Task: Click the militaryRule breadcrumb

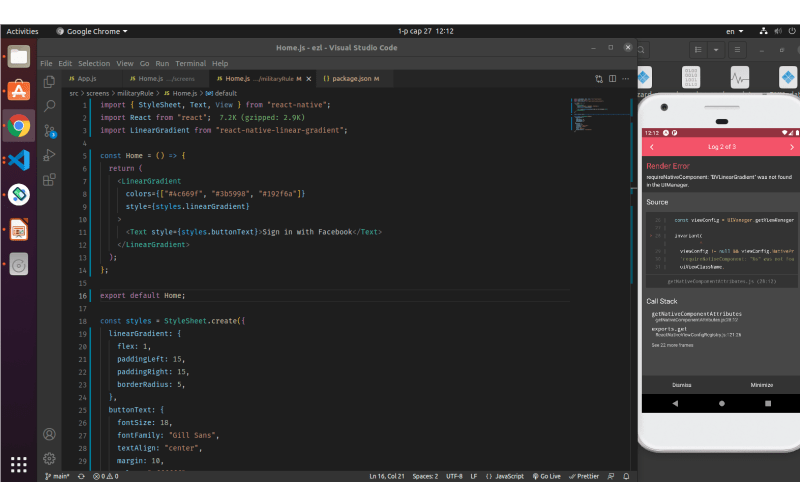Action: pos(135,93)
